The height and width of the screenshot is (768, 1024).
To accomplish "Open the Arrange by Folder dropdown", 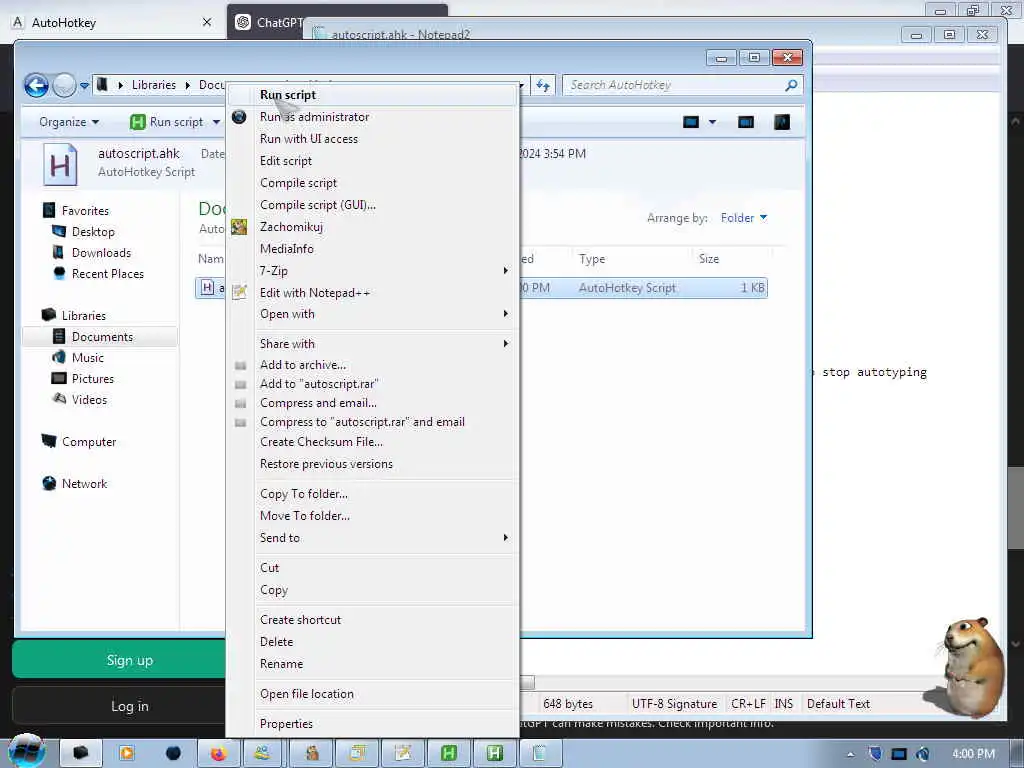I will click(x=744, y=217).
